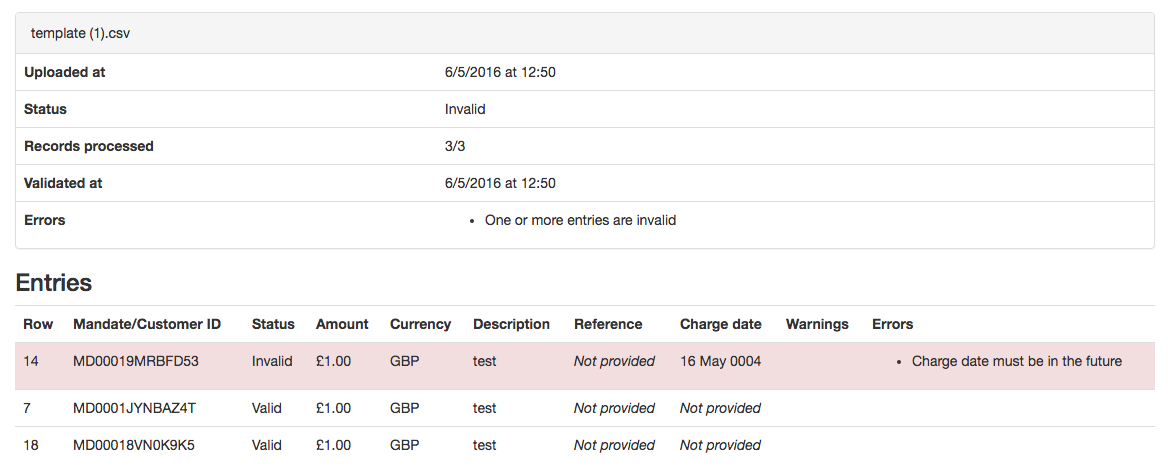This screenshot has height=468, width=1168.
Task: Select mandate ID MD0001JYNBAZ4T
Action: tap(135, 408)
